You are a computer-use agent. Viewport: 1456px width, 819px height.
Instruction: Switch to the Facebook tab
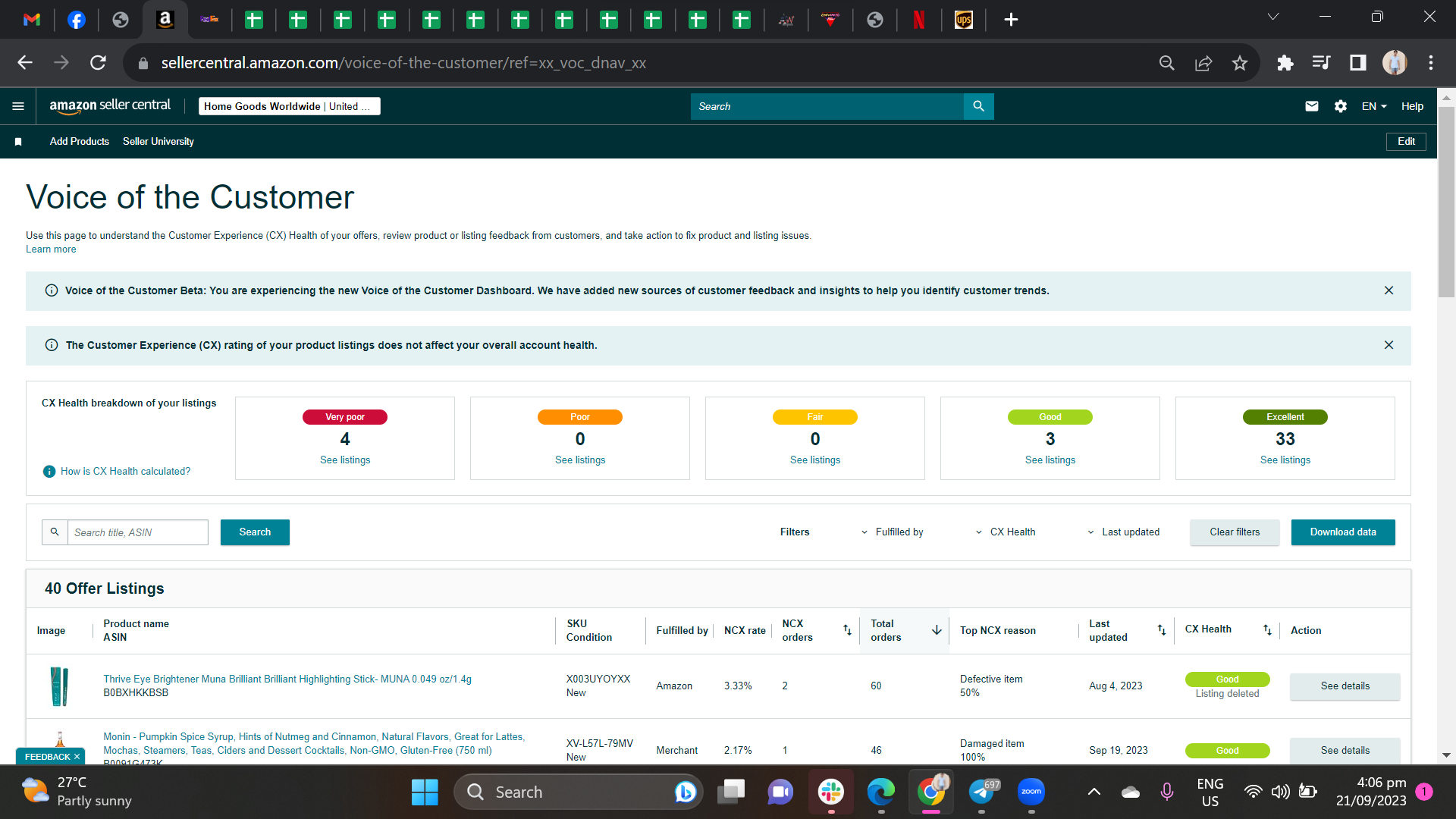[x=77, y=20]
